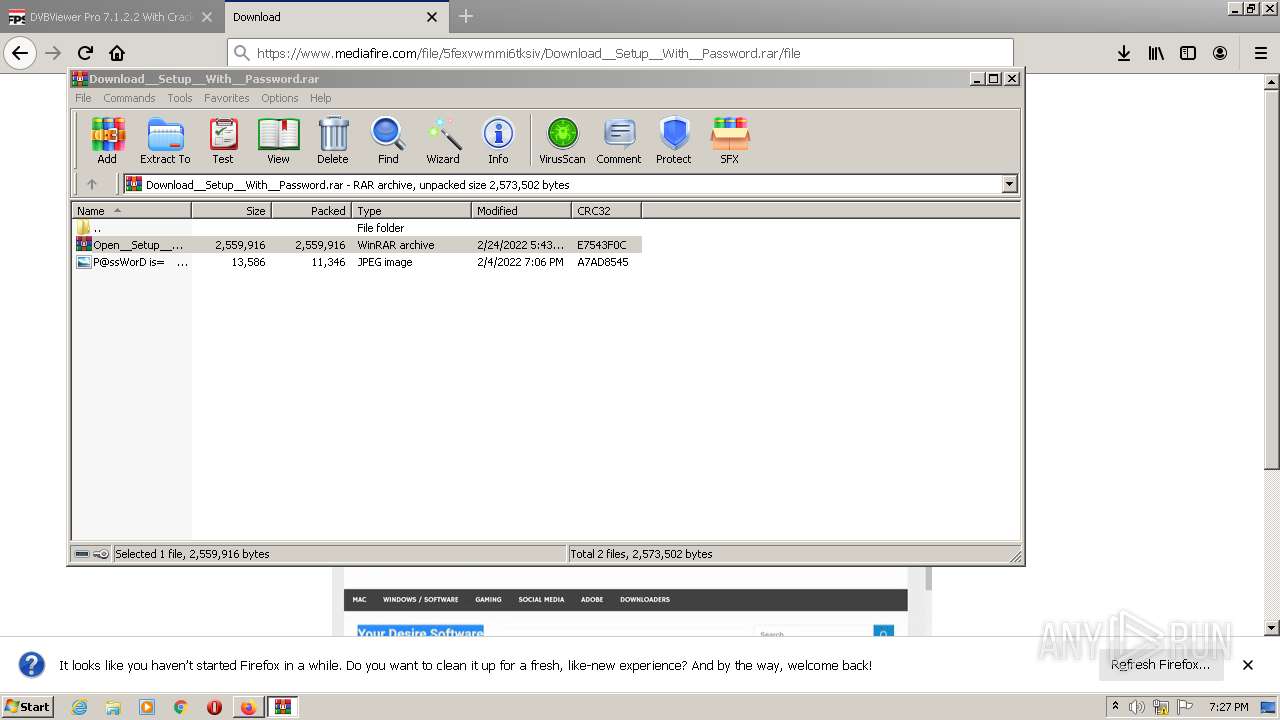Image resolution: width=1280 pixels, height=720 pixels.
Task: Click the Protect shield icon
Action: point(674,140)
